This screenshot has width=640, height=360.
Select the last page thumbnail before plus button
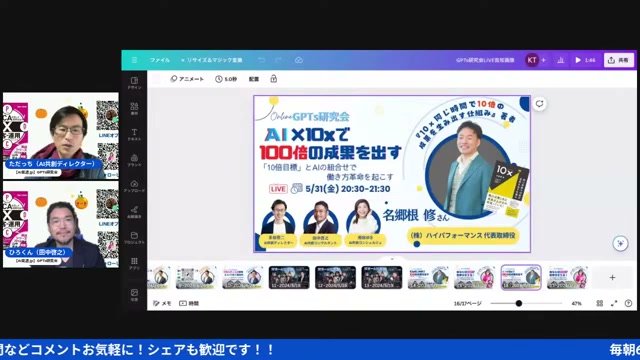(x=567, y=278)
